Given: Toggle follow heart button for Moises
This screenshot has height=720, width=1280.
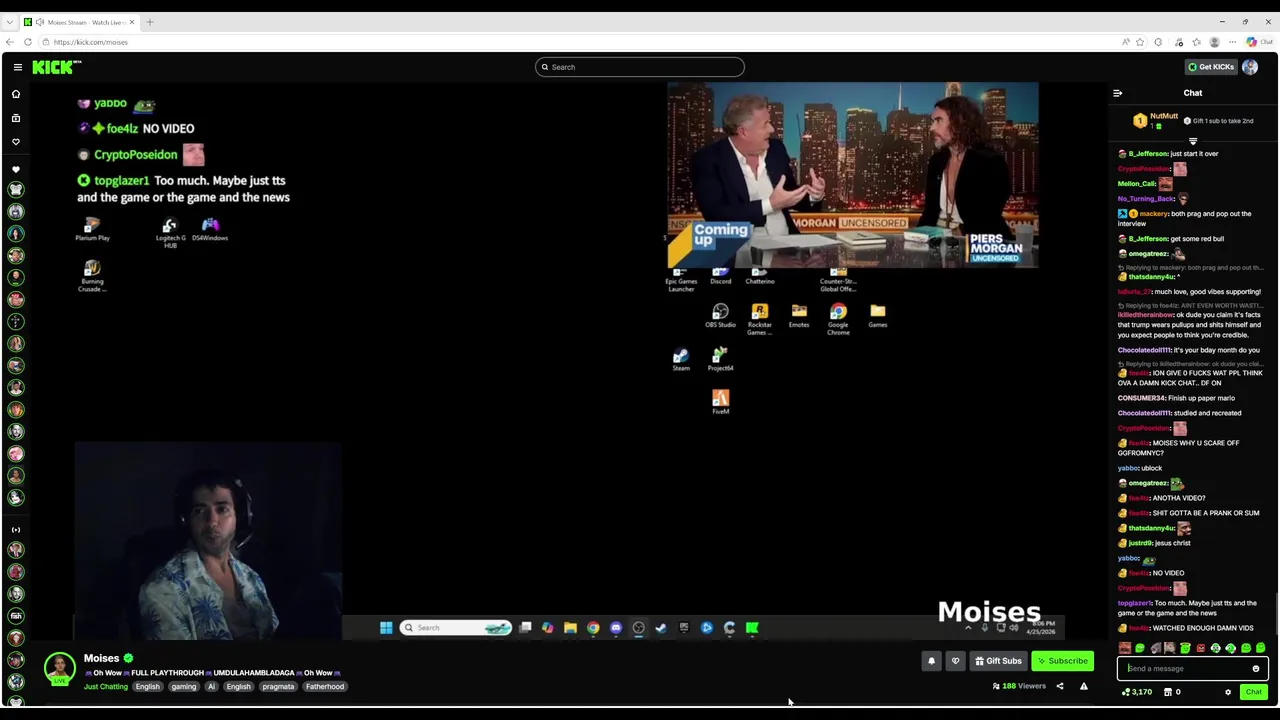Looking at the screenshot, I should point(955,661).
